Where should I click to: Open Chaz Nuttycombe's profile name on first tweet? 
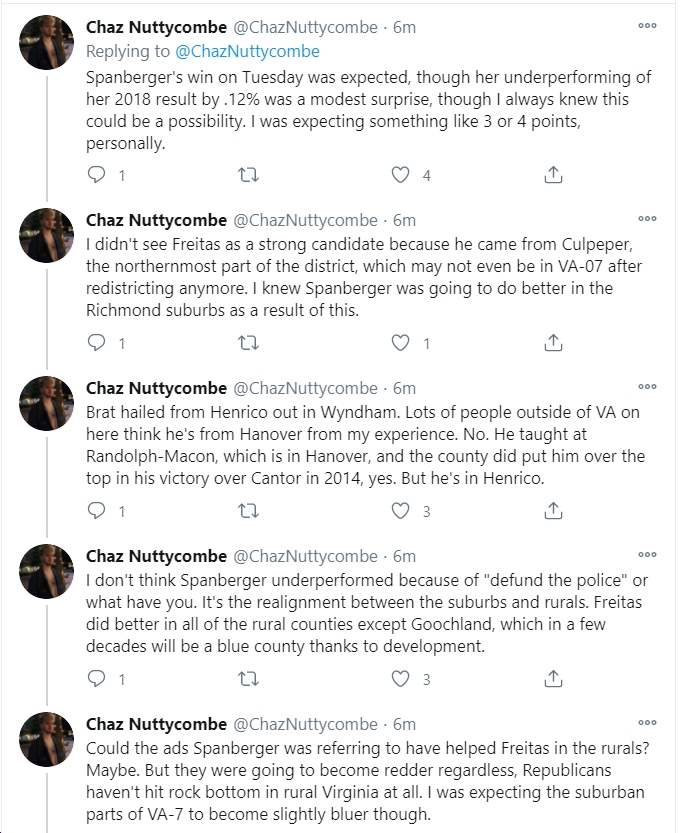[x=156, y=27]
